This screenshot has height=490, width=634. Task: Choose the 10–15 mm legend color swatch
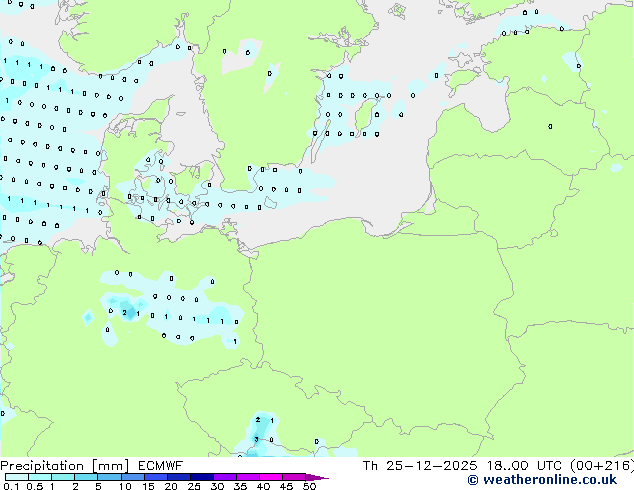click(x=132, y=477)
